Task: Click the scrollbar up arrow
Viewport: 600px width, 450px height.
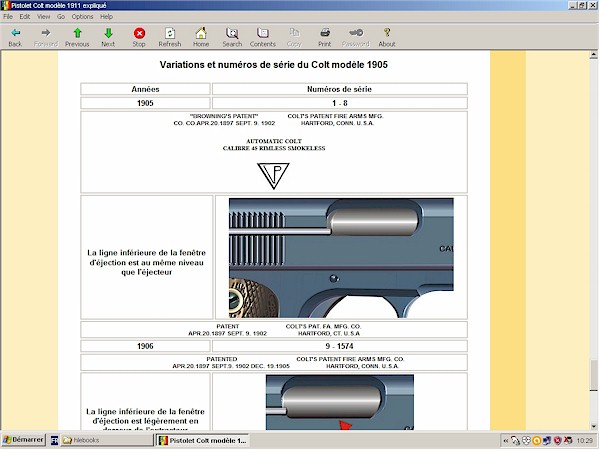Action: tap(594, 55)
